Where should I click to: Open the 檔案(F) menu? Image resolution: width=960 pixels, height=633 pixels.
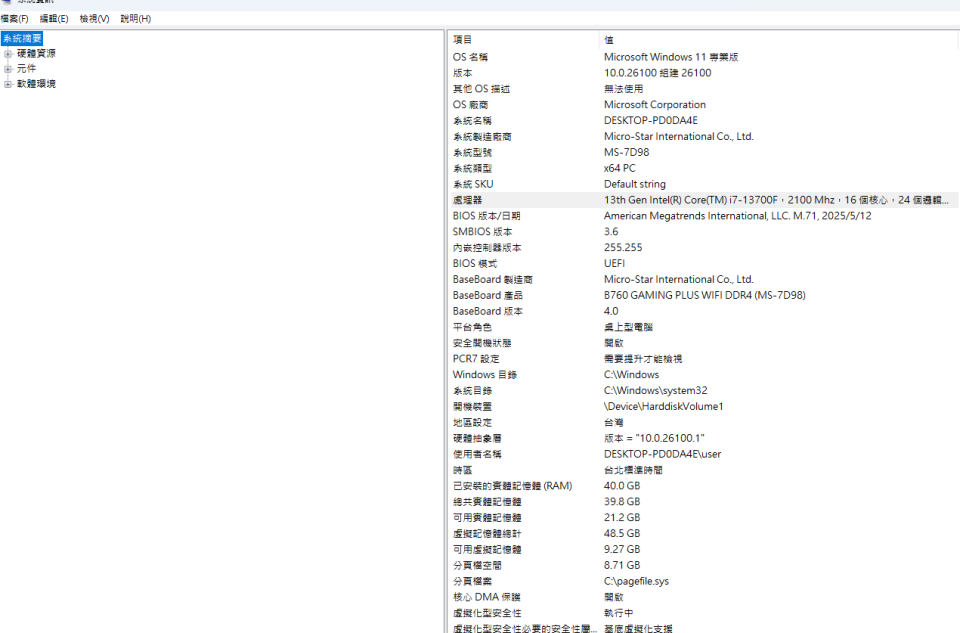click(x=14, y=19)
